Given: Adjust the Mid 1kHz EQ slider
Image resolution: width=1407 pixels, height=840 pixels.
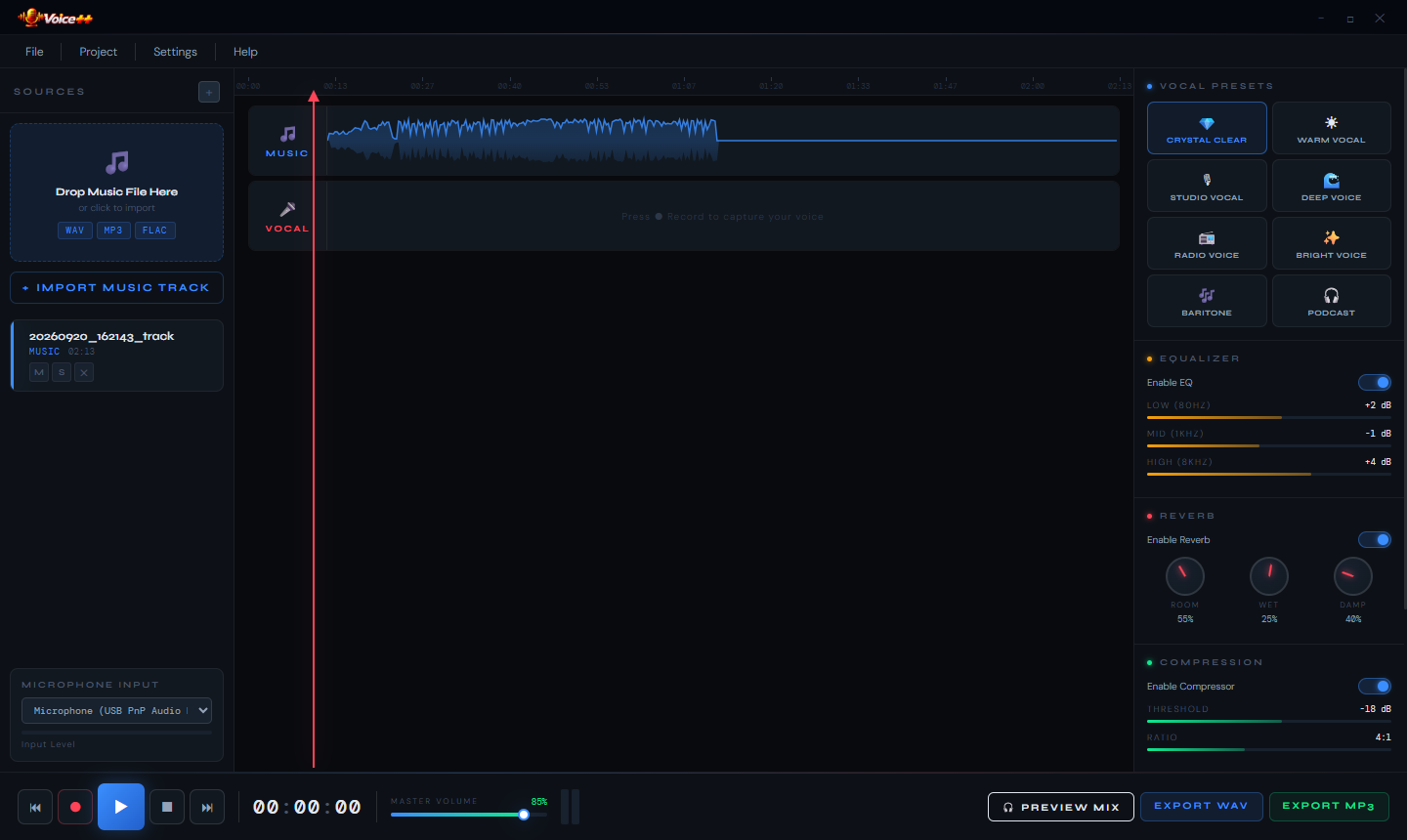Looking at the screenshot, I should click(1269, 445).
